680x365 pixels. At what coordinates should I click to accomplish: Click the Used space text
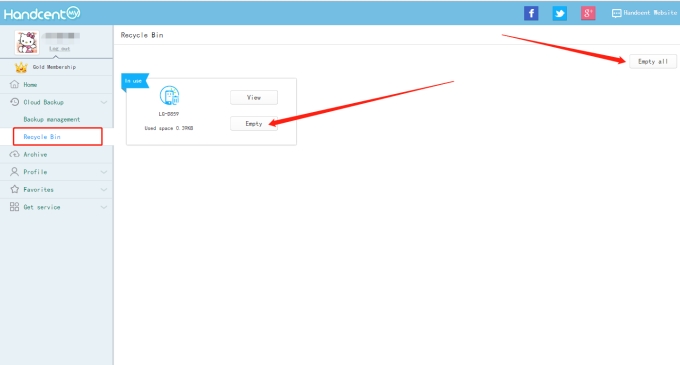coord(169,128)
